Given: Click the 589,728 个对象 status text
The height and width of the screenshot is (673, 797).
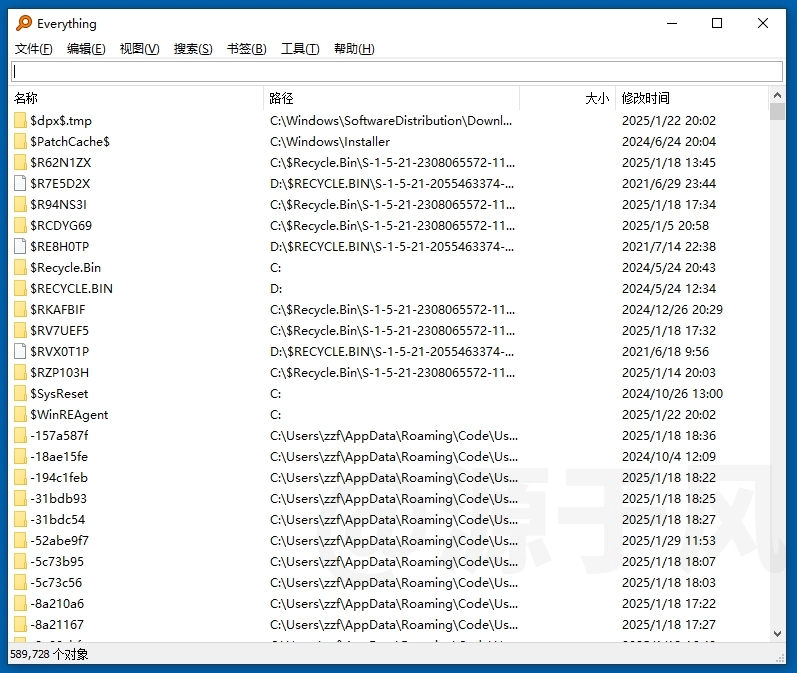Looking at the screenshot, I should (x=49, y=654).
